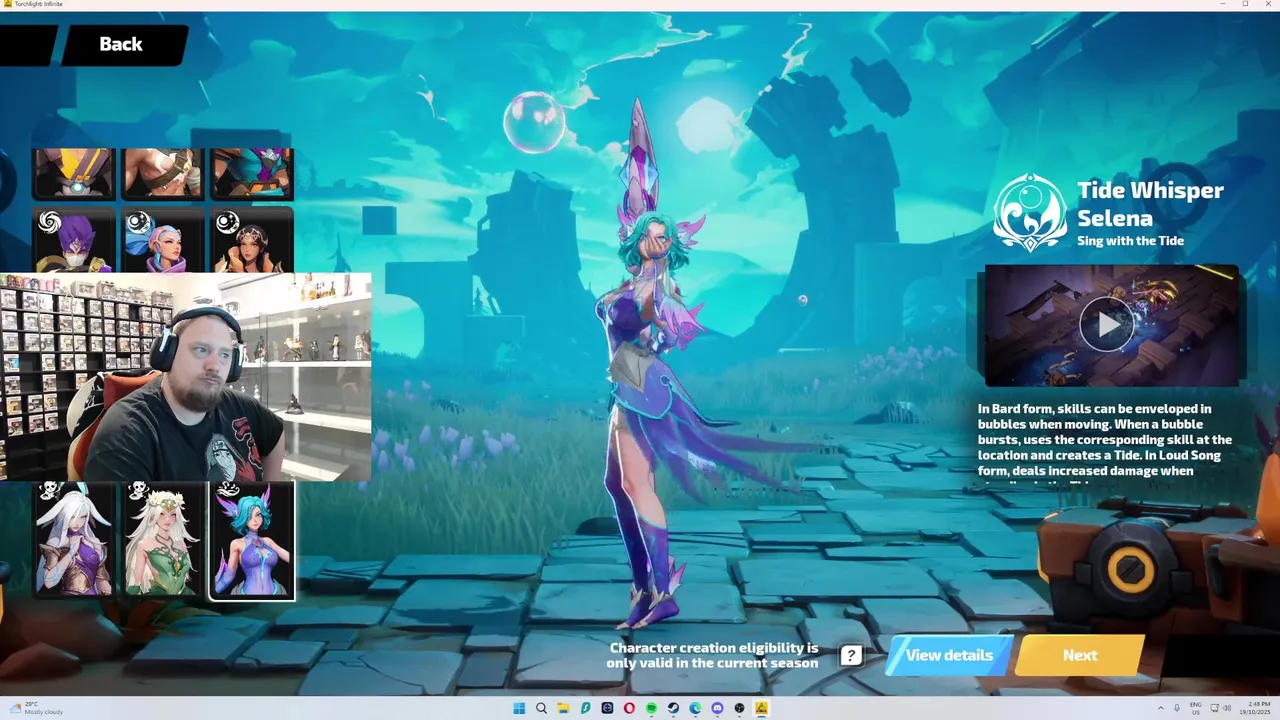Click the Tide Whisper Selena title
Screen dimensions: 1280x720
click(x=1150, y=204)
